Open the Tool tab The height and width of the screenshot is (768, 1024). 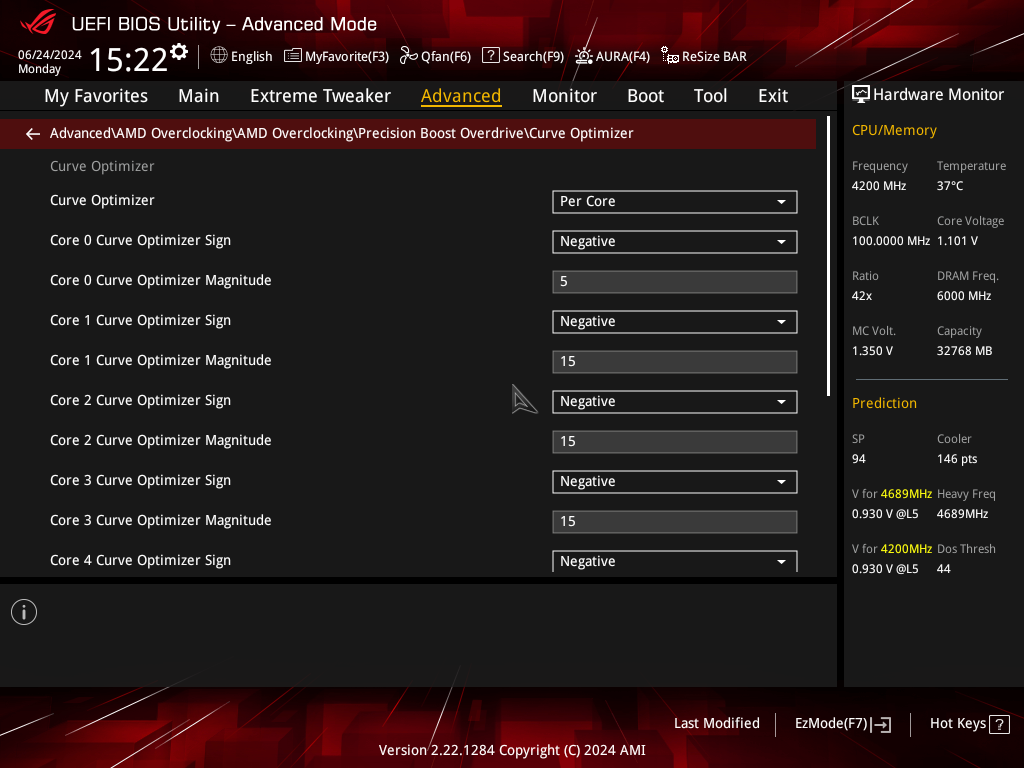coord(710,96)
